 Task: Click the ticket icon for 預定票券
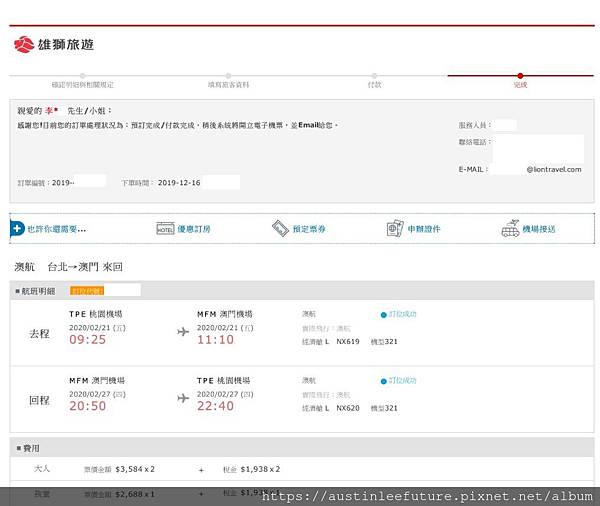[x=280, y=229]
